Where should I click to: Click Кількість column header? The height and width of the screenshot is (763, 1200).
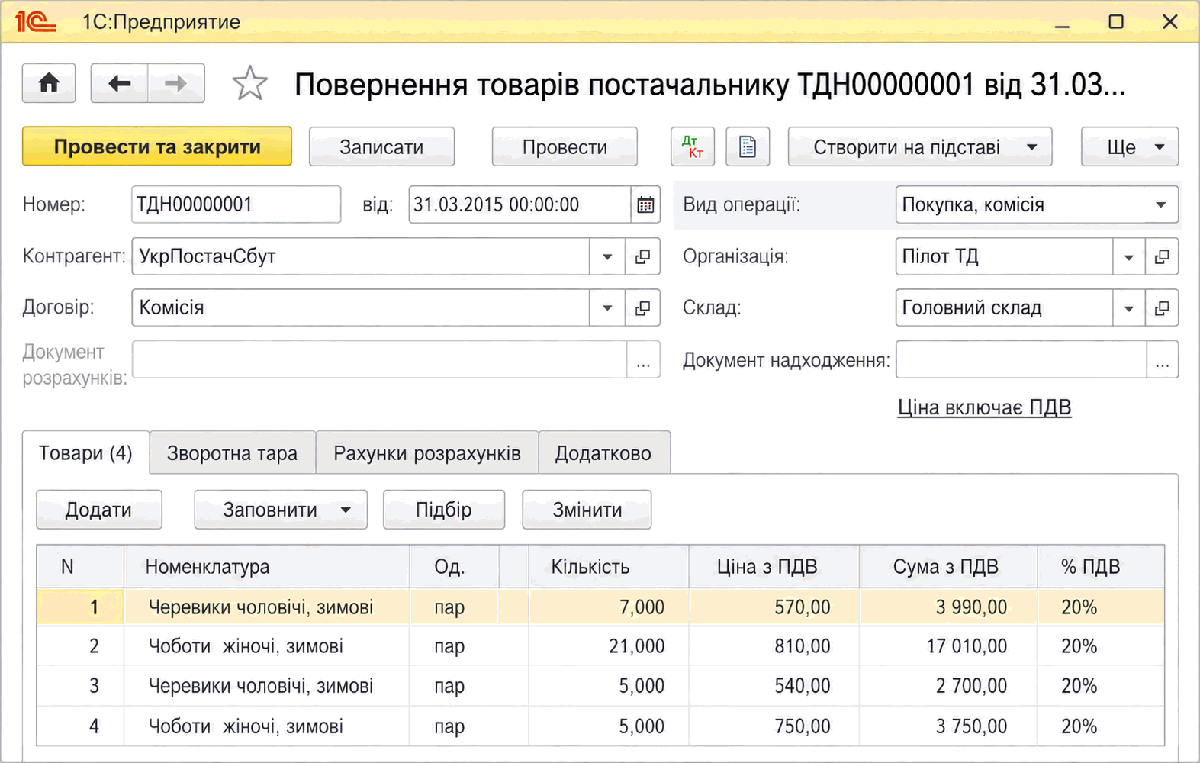pyautogui.click(x=609, y=567)
